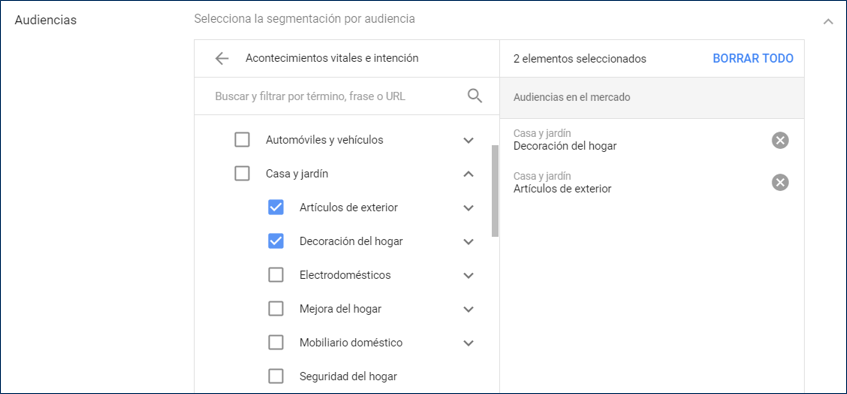This screenshot has height=394, width=847.
Task: Collapse the Casa y jardín category
Action: [468, 174]
